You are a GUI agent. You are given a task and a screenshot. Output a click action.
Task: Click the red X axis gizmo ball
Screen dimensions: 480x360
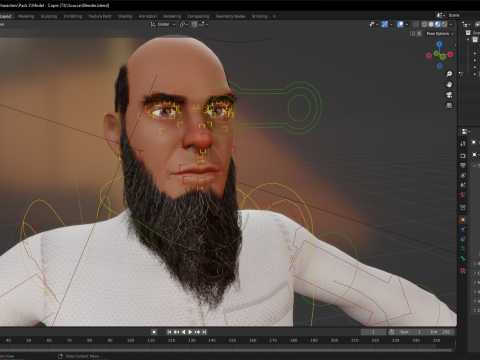(x=450, y=54)
